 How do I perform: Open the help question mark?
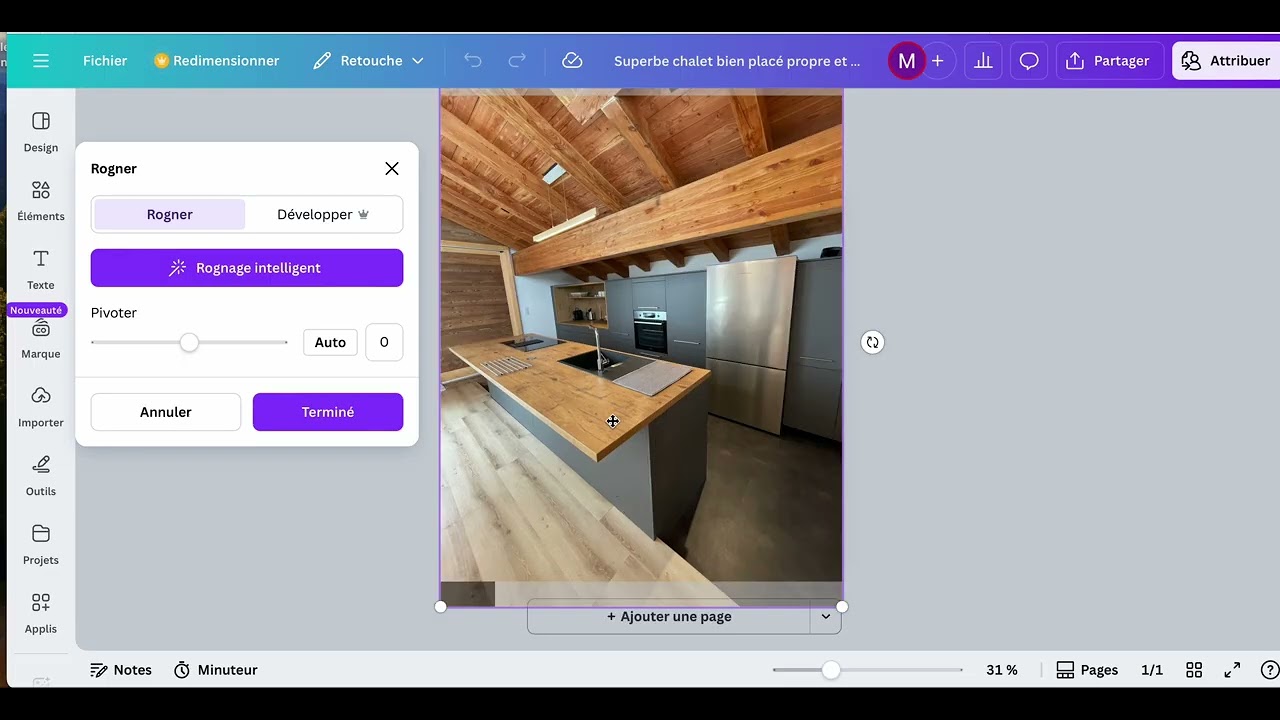tap(1270, 670)
